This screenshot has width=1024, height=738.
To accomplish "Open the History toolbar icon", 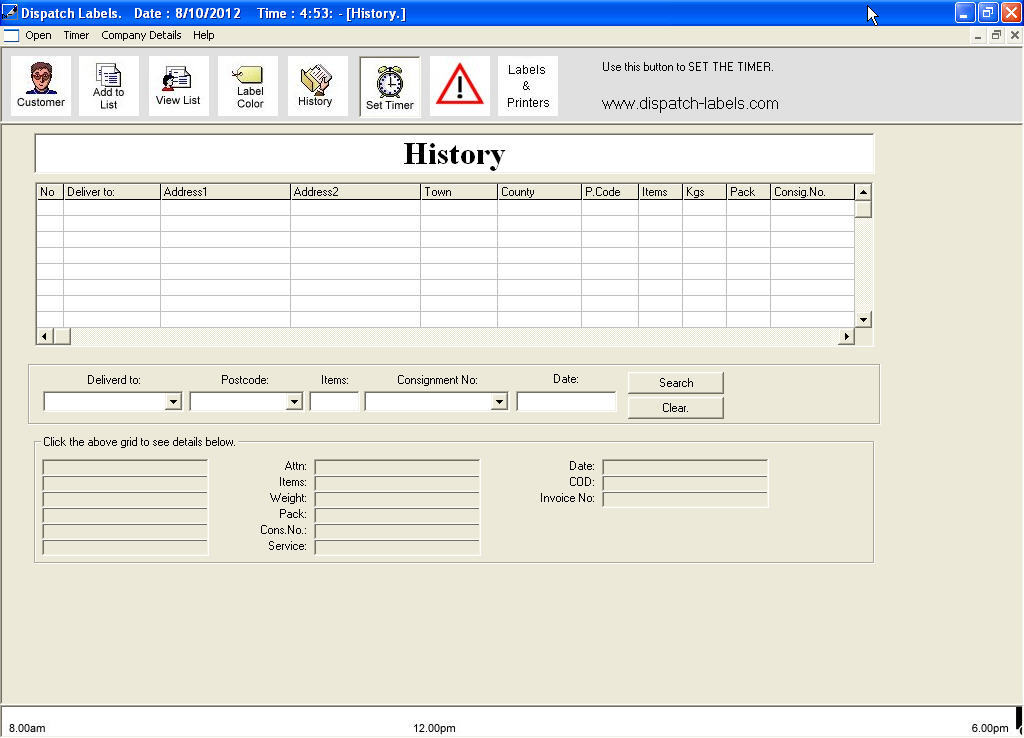I will pyautogui.click(x=317, y=86).
